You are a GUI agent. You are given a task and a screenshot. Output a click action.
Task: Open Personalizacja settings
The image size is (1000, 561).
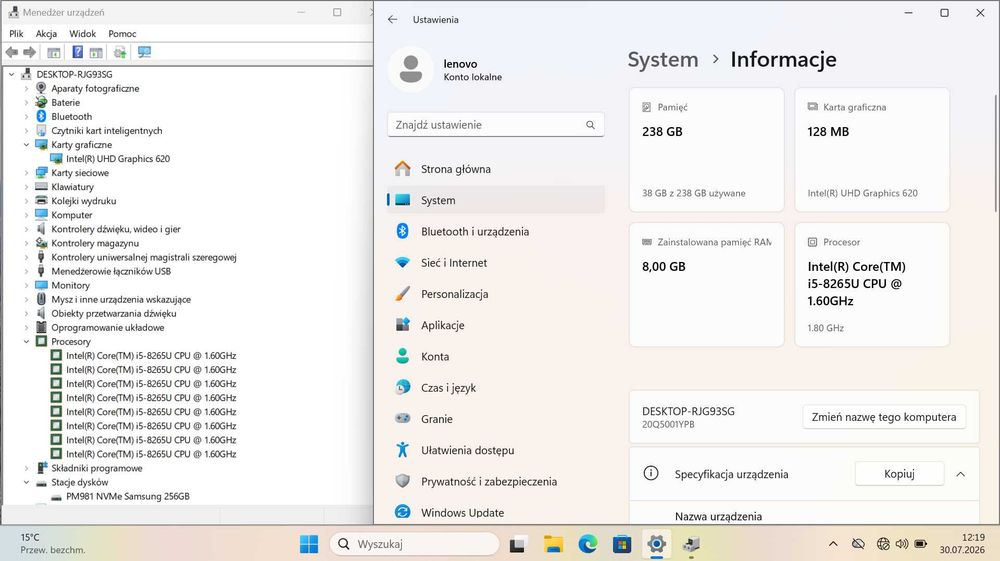(x=496, y=294)
